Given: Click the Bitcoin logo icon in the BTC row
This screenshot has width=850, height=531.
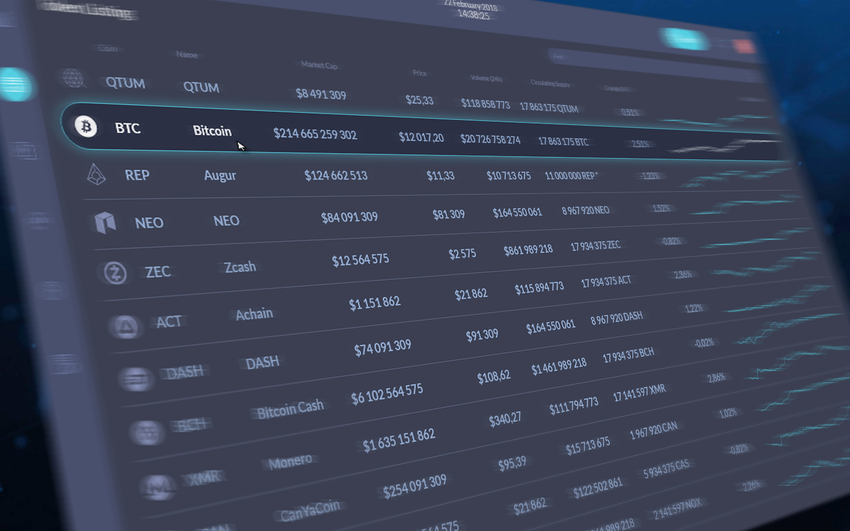Looking at the screenshot, I should click(86, 127).
